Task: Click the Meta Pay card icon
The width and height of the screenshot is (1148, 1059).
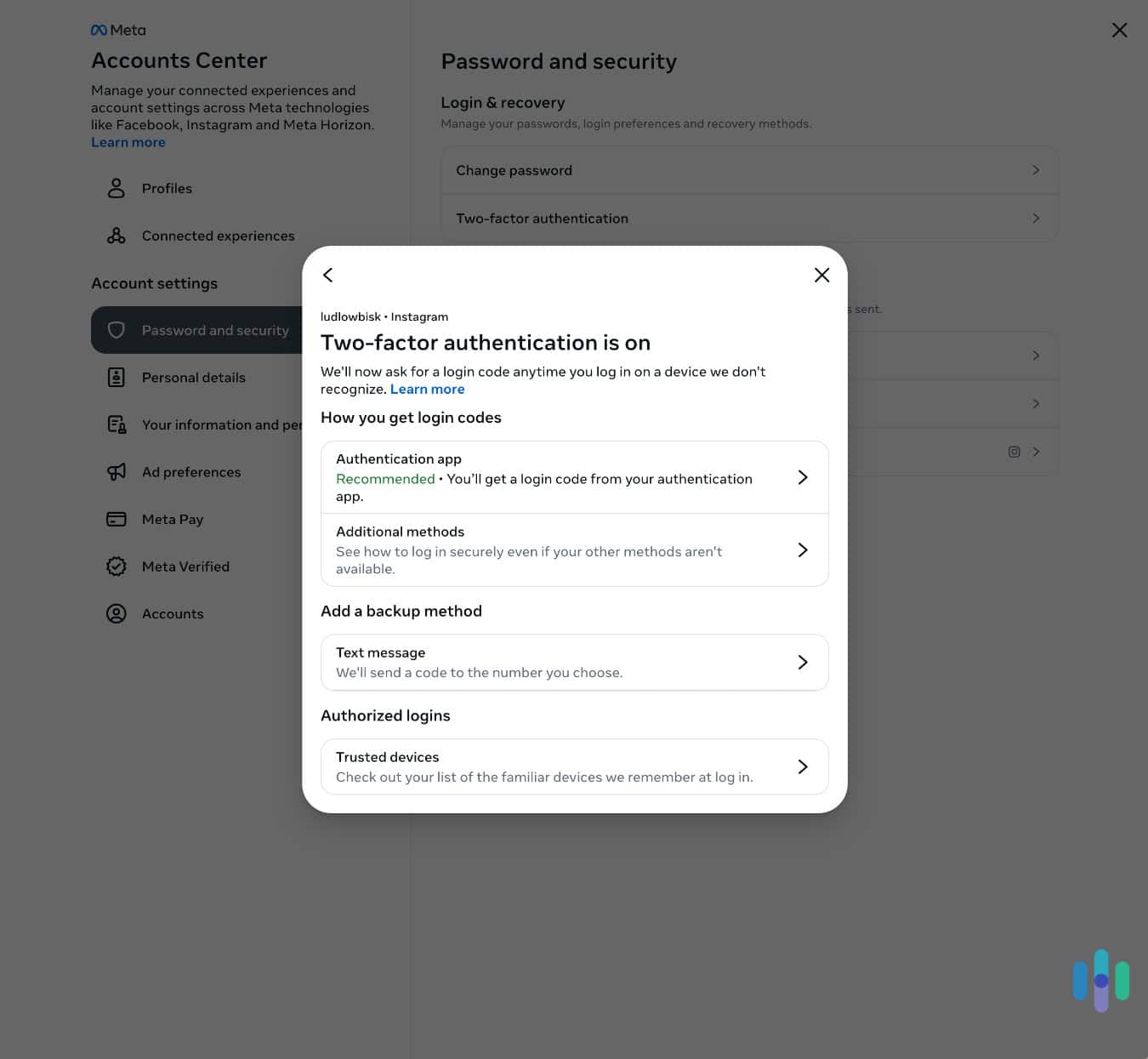Action: click(116, 519)
